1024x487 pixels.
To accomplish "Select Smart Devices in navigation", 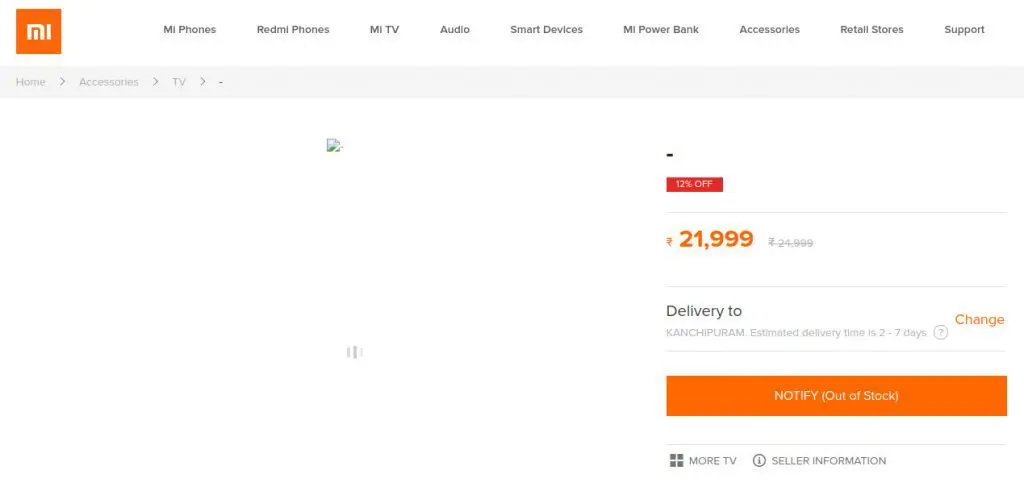I will 546,30.
